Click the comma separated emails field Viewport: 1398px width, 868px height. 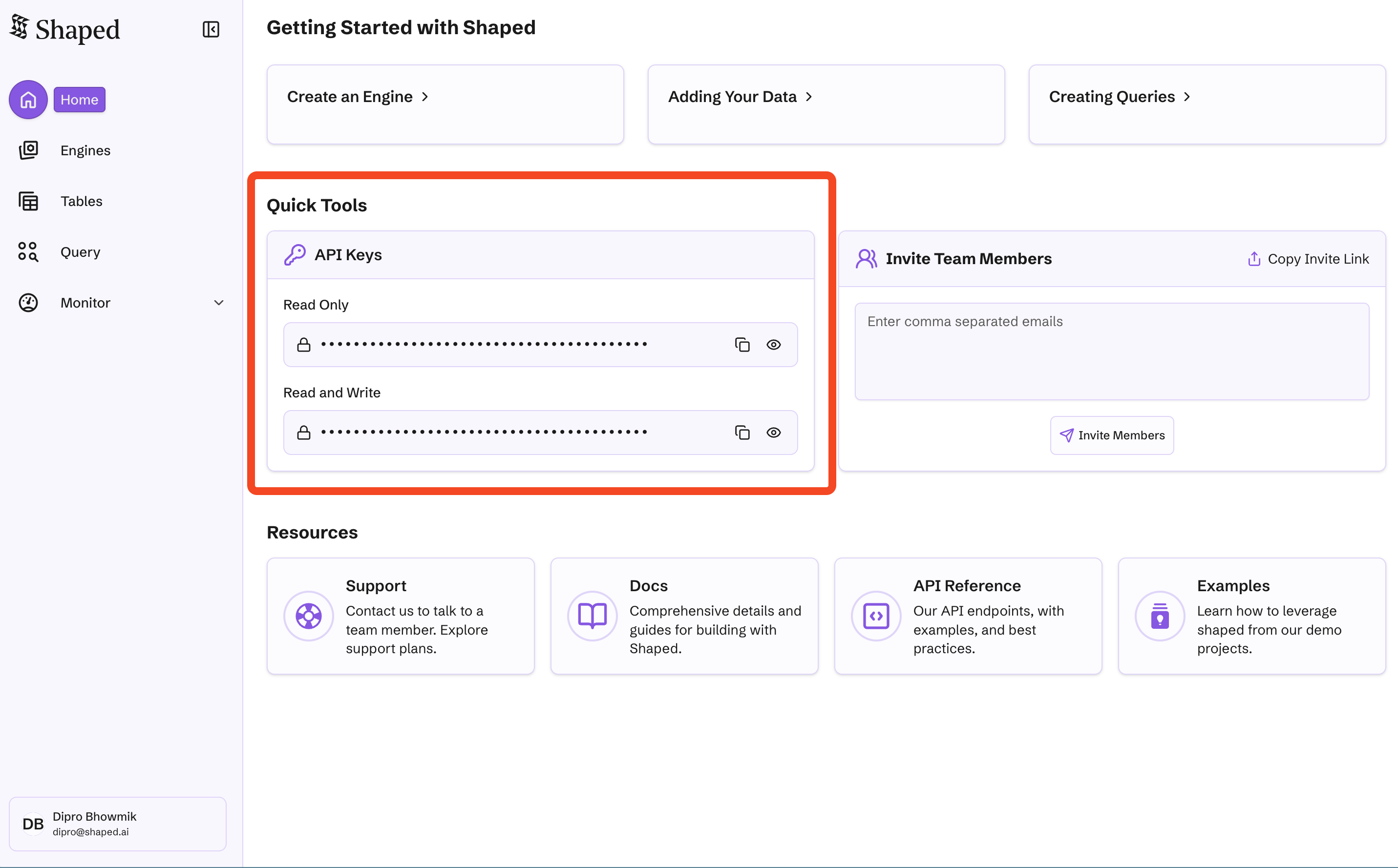coord(1111,351)
